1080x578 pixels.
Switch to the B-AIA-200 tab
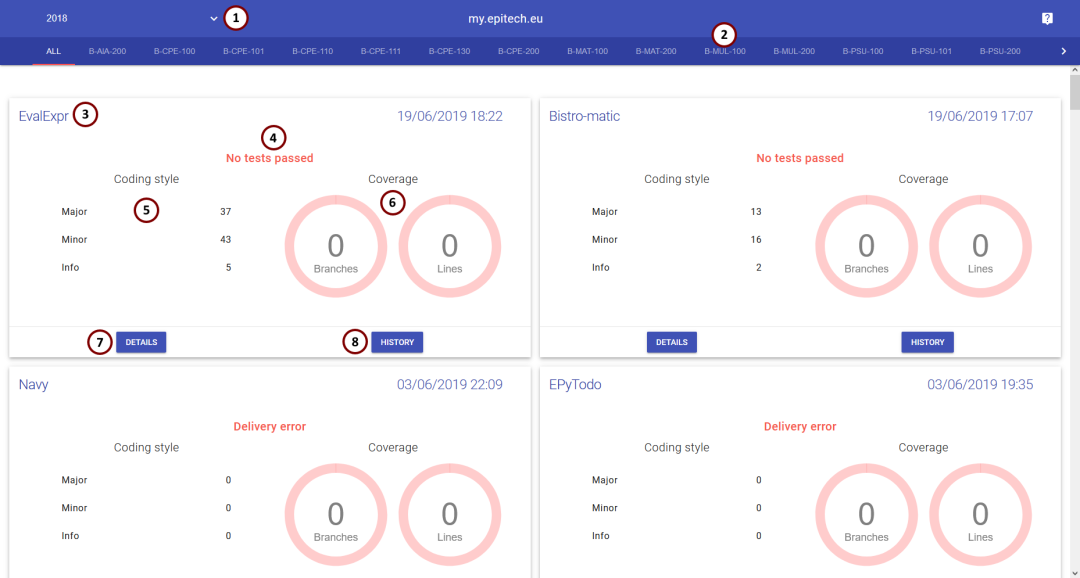[108, 51]
